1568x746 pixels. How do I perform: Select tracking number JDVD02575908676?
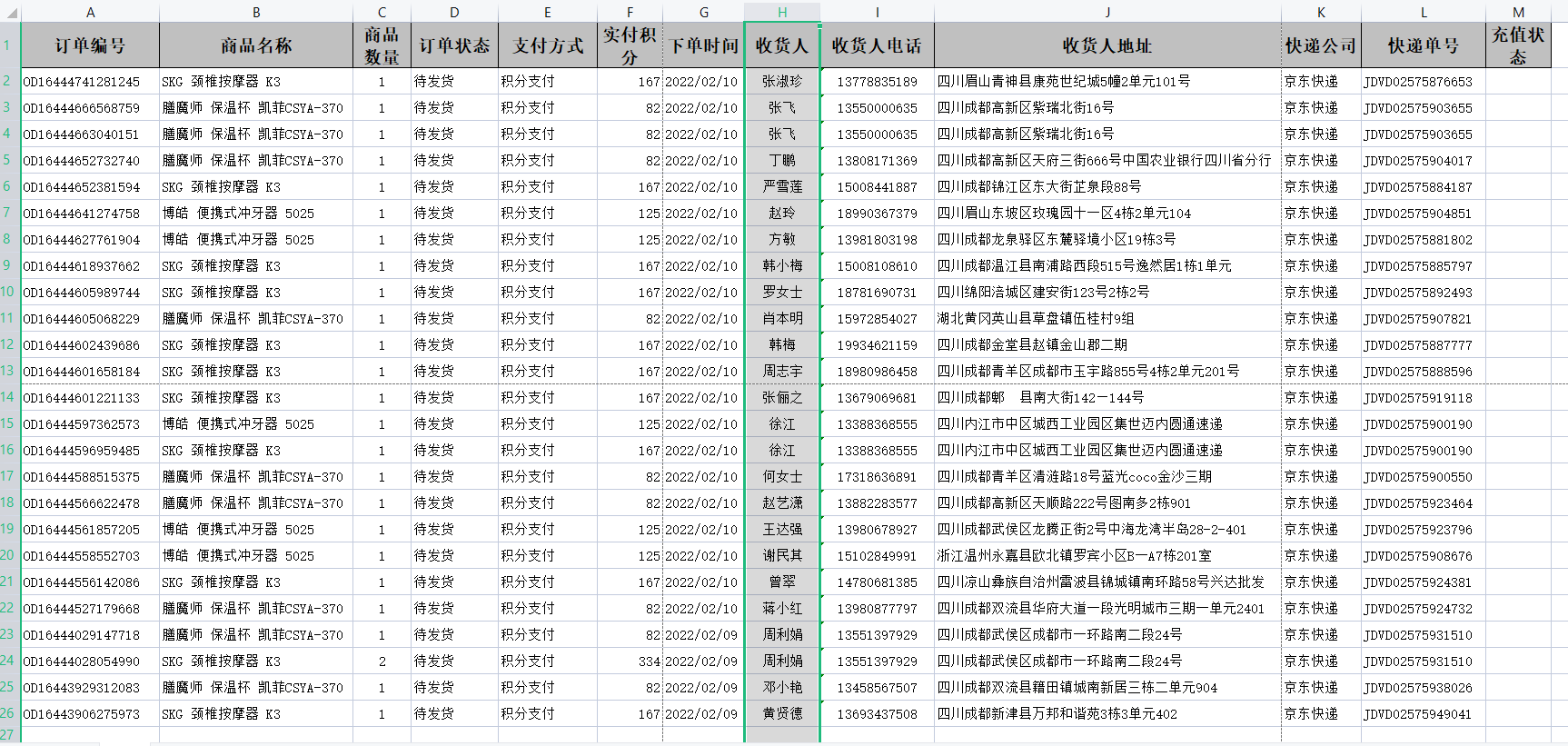(x=1424, y=556)
